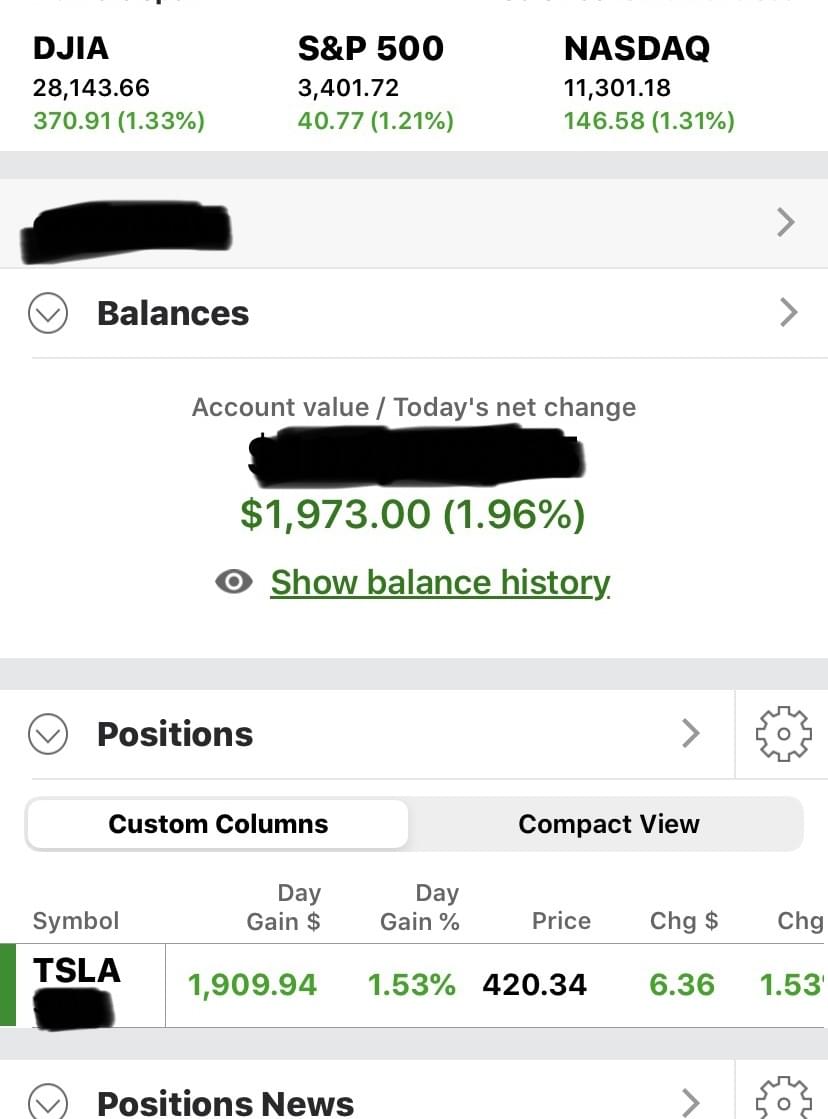Open Positions settings gear icon
Image resolution: width=828 pixels, height=1119 pixels.
(781, 734)
